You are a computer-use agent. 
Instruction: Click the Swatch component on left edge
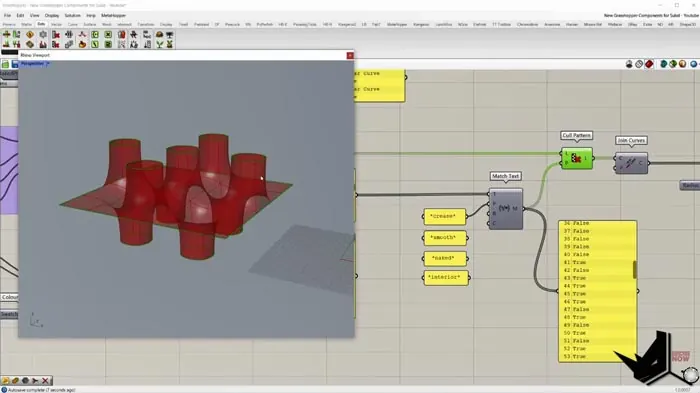(8, 314)
